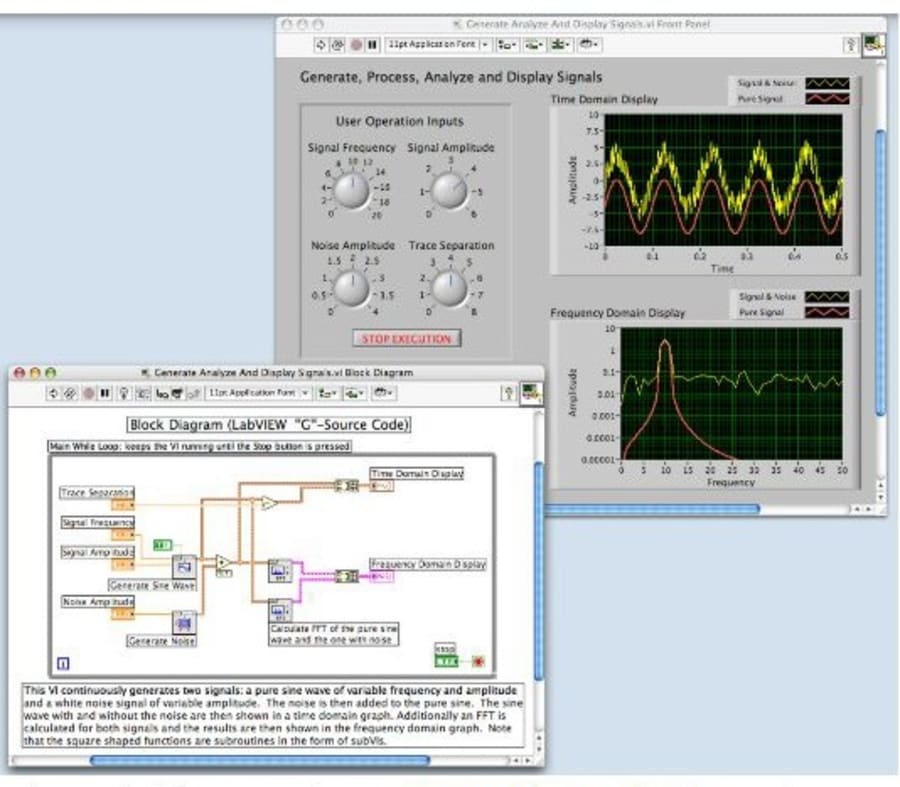Click Abort Execution in Block Diagram toolbar
Image resolution: width=900 pixels, height=787 pixels.
click(88, 393)
